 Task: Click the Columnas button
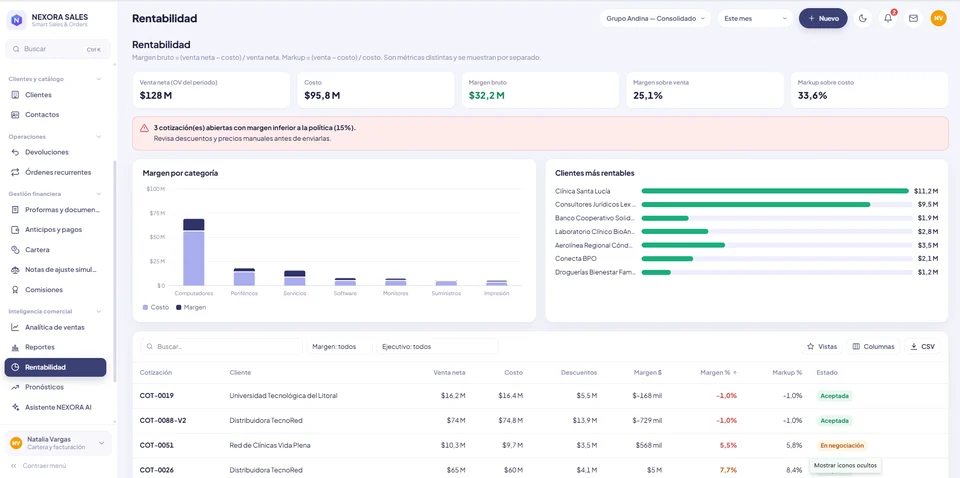873,346
